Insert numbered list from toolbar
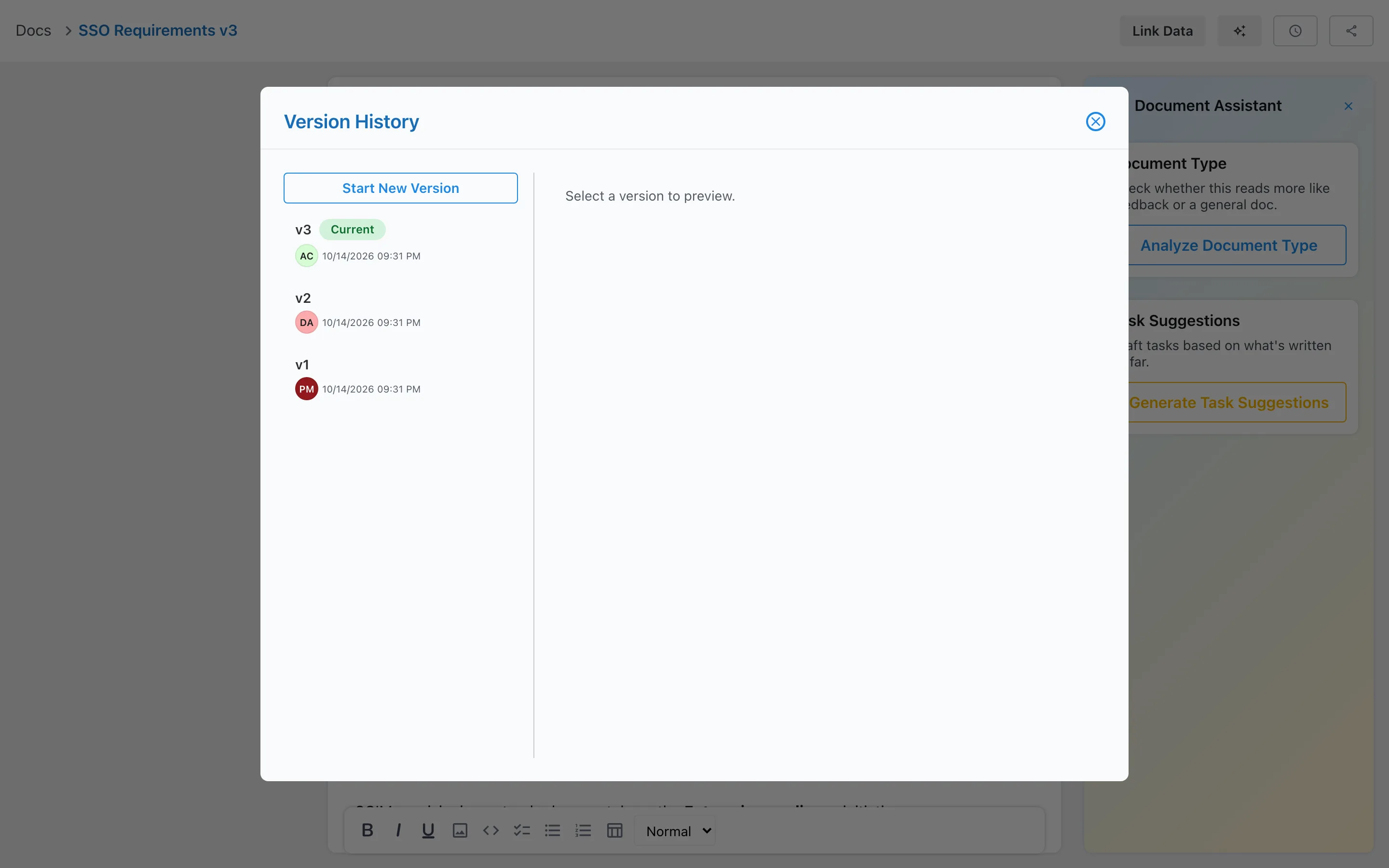 pos(583,831)
